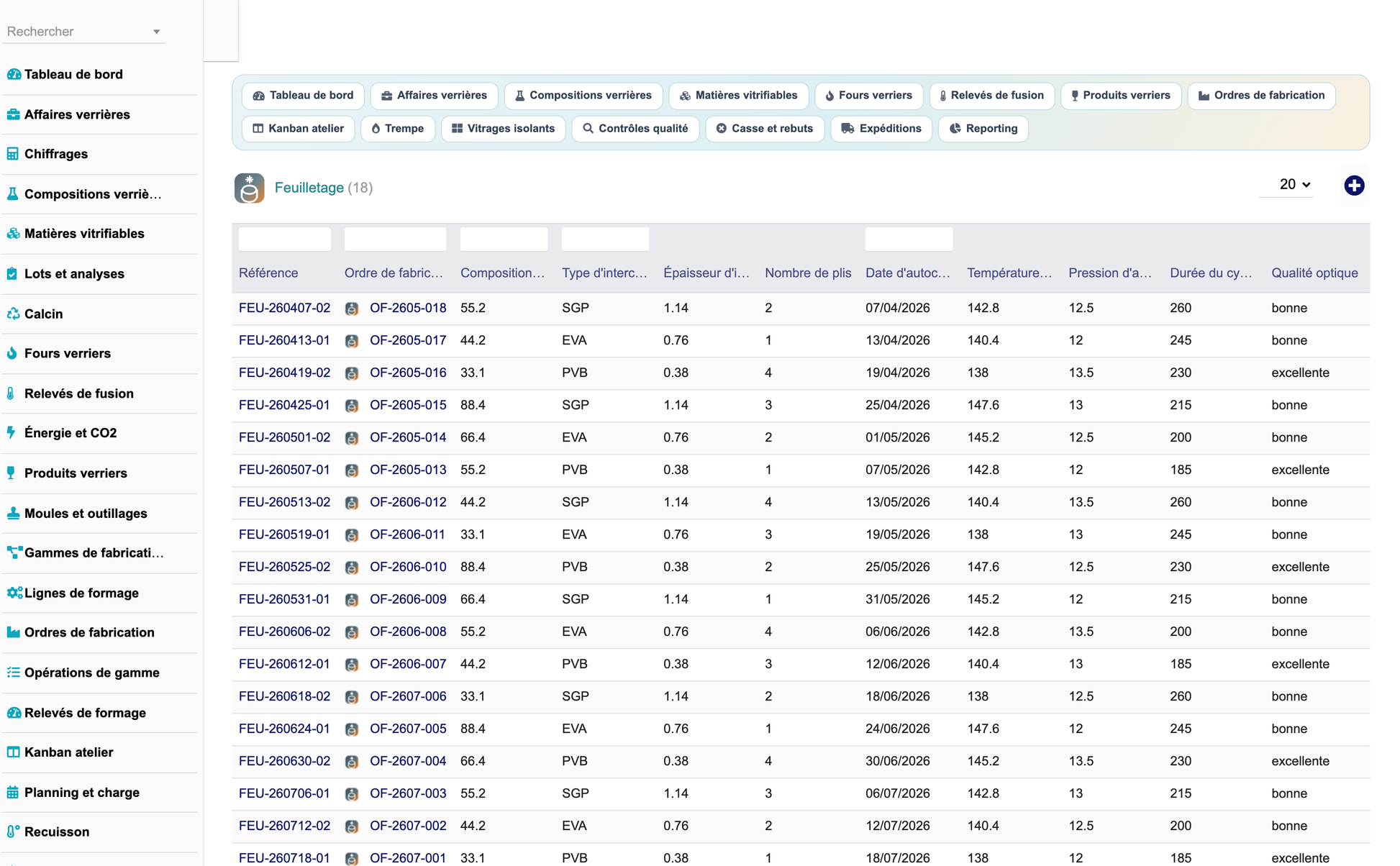Sort by the Référence column header

click(x=268, y=273)
